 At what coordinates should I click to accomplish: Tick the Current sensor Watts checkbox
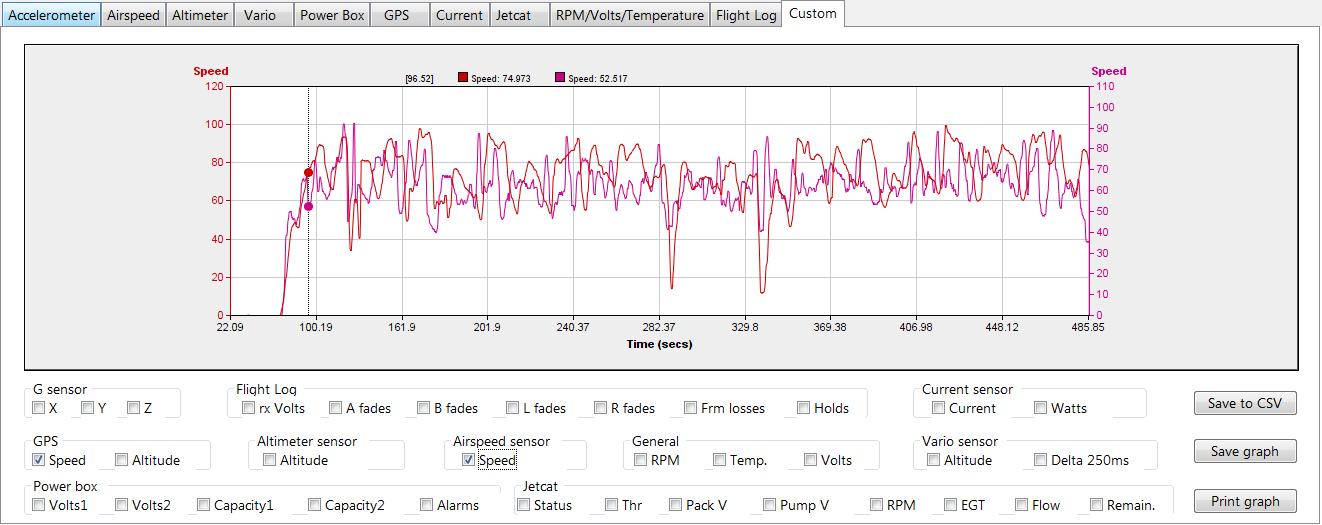pyautogui.click(x=1041, y=408)
